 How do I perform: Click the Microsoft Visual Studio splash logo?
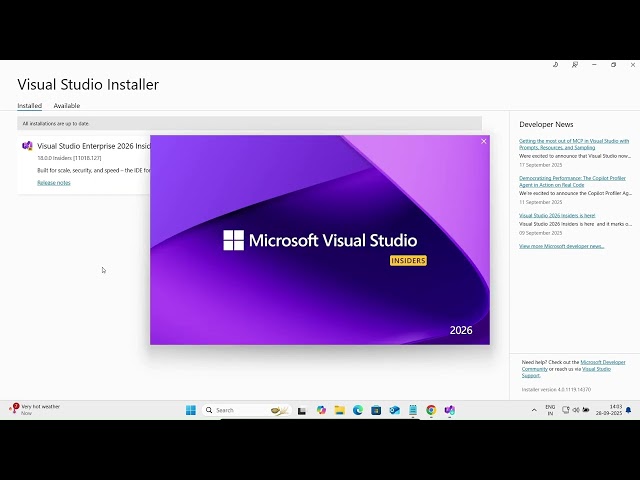(320, 240)
